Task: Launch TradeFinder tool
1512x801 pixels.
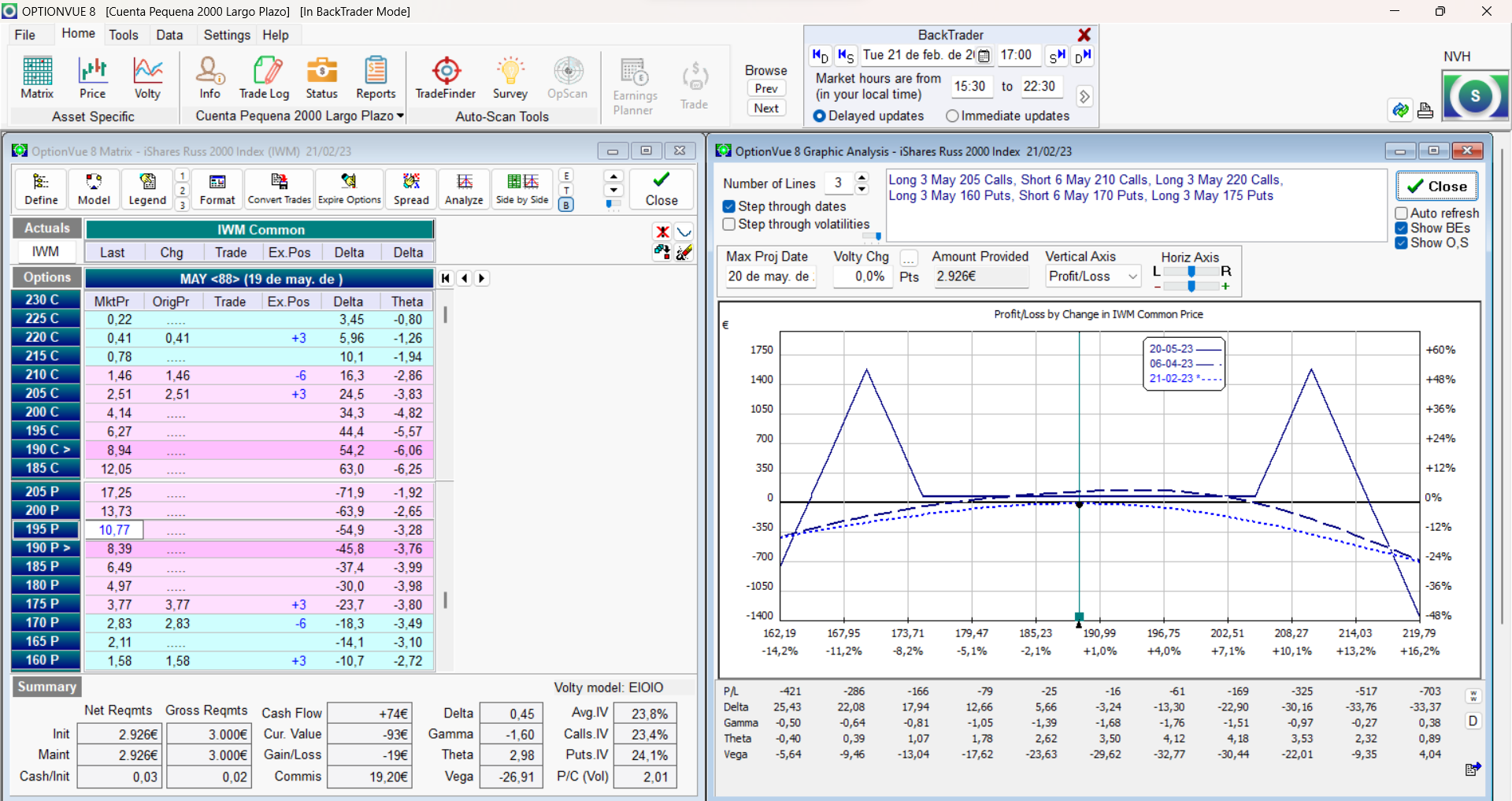Action: tap(446, 78)
